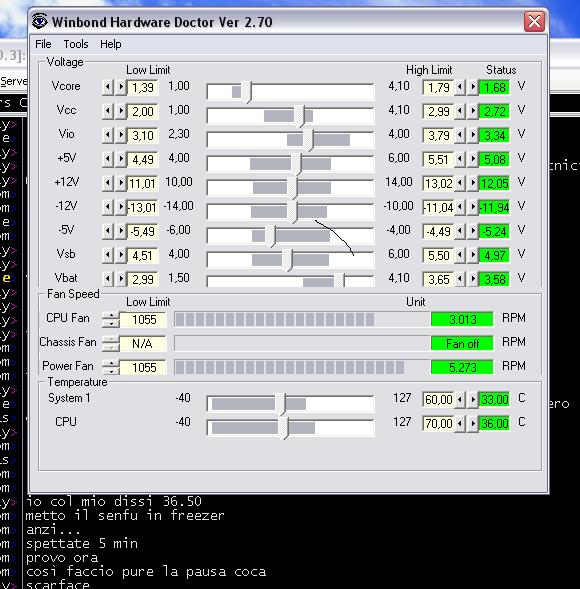Screen dimensions: 580x589
Task: Click the CPU Fan low limit field 1055
Action: (143, 320)
